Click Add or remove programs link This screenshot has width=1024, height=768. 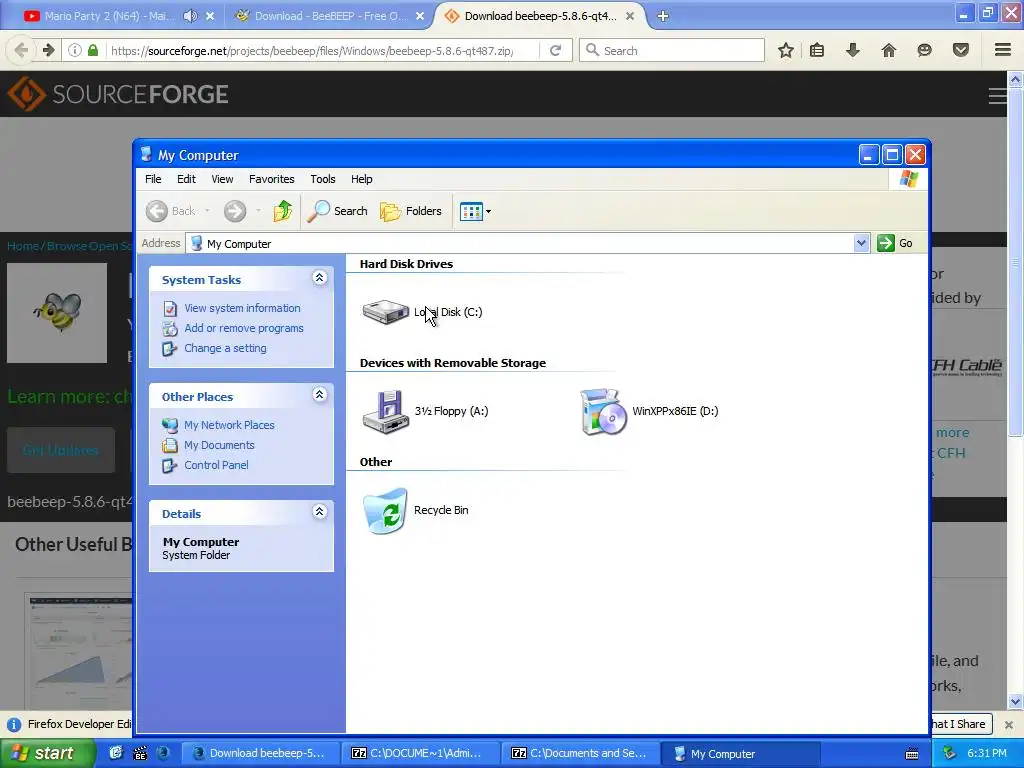click(244, 328)
